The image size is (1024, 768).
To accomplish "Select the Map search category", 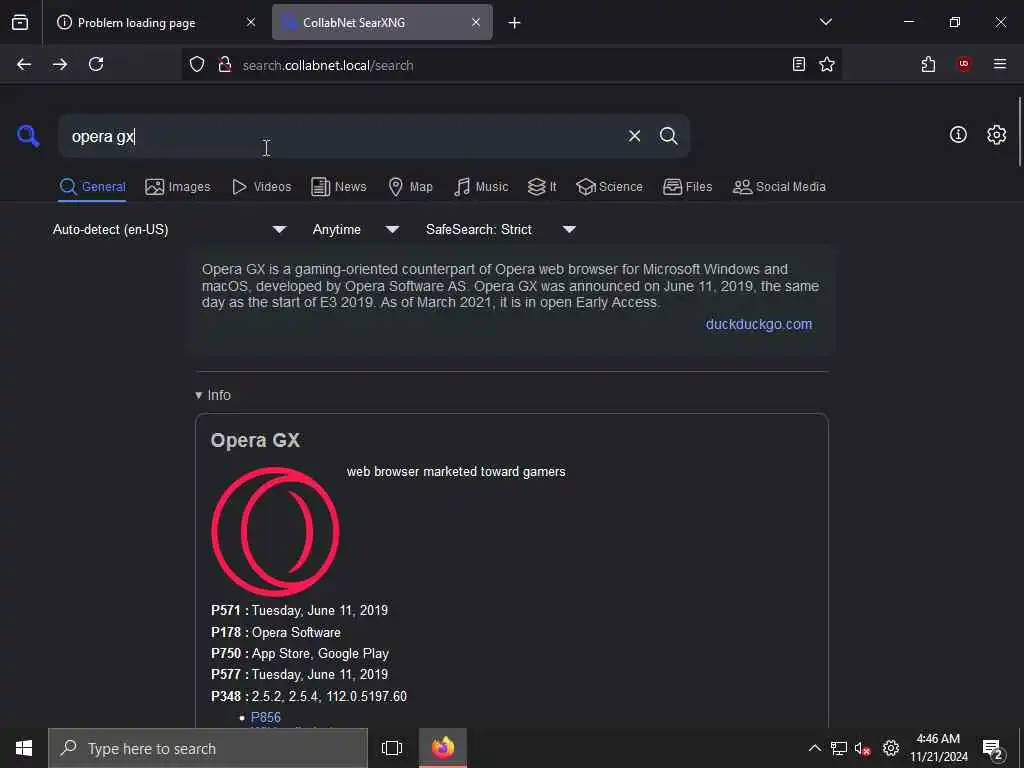I will (x=410, y=187).
